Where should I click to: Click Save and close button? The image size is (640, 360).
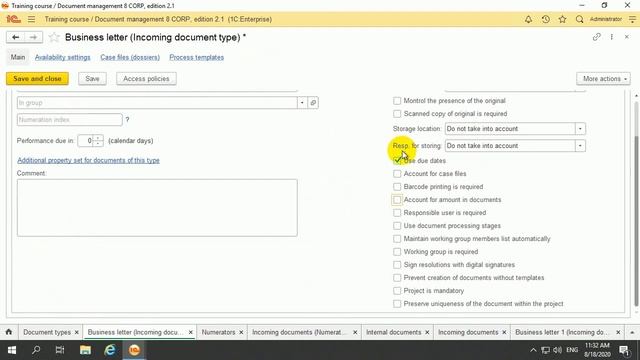coord(37,79)
